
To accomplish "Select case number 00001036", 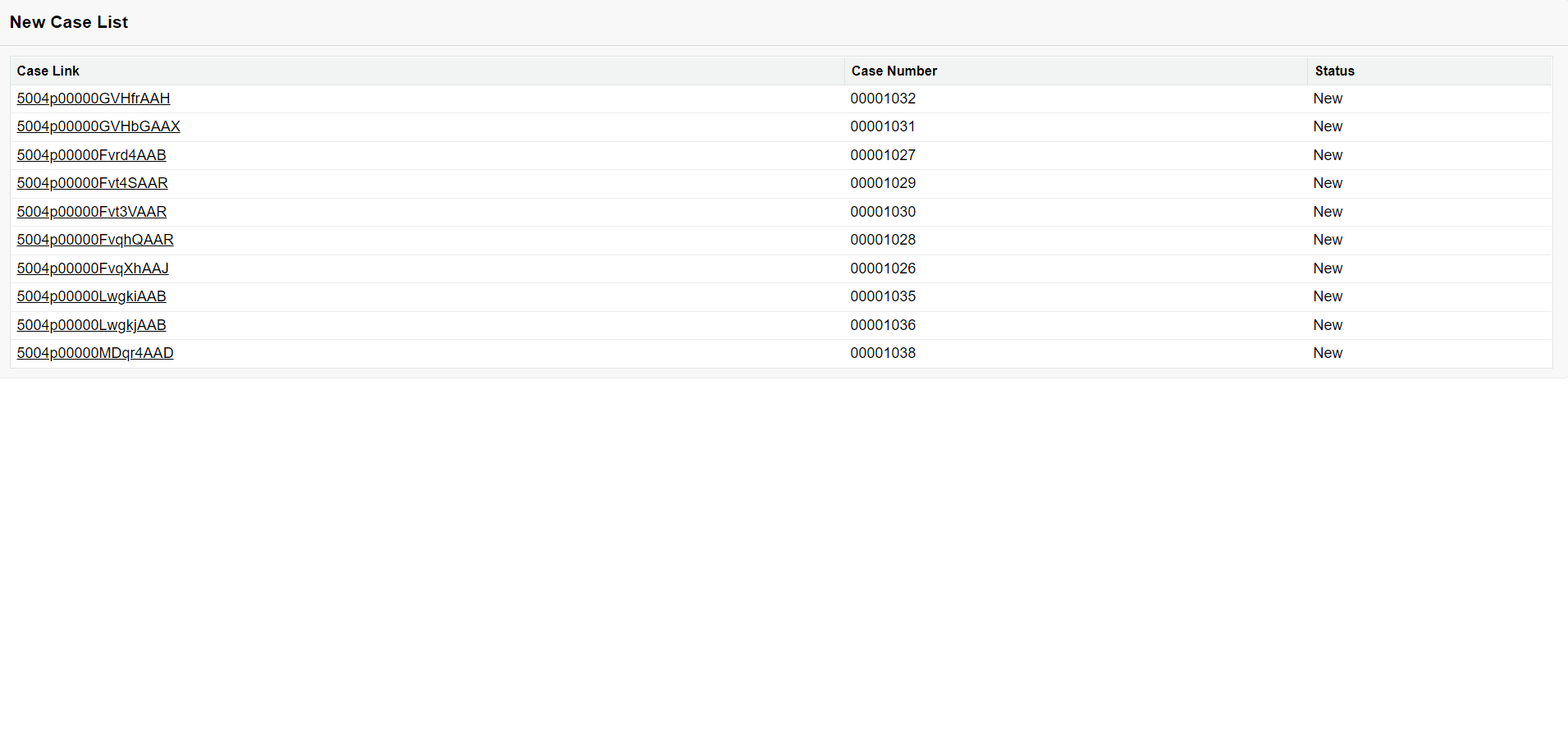I will click(883, 325).
